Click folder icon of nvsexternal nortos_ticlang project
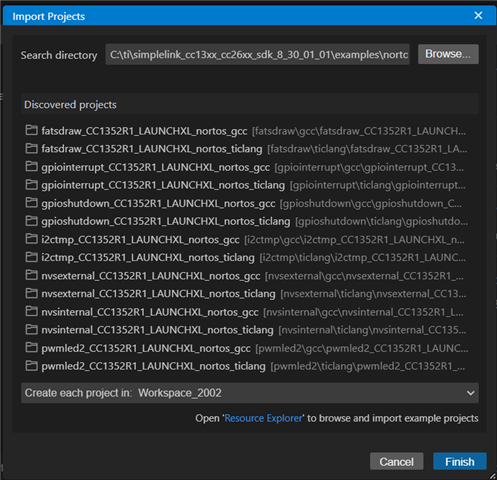Image resolution: width=497 pixels, height=480 pixels. pyautogui.click(x=31, y=293)
